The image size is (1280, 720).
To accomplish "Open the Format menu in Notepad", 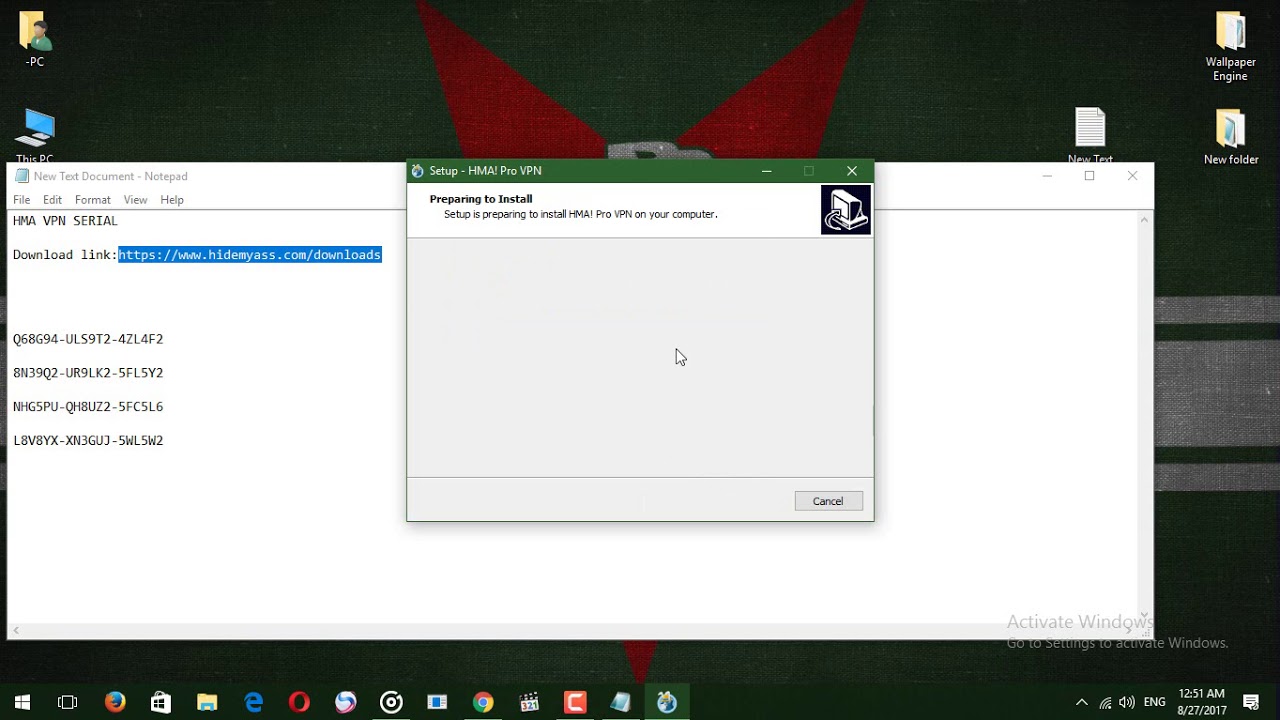I will 93,200.
